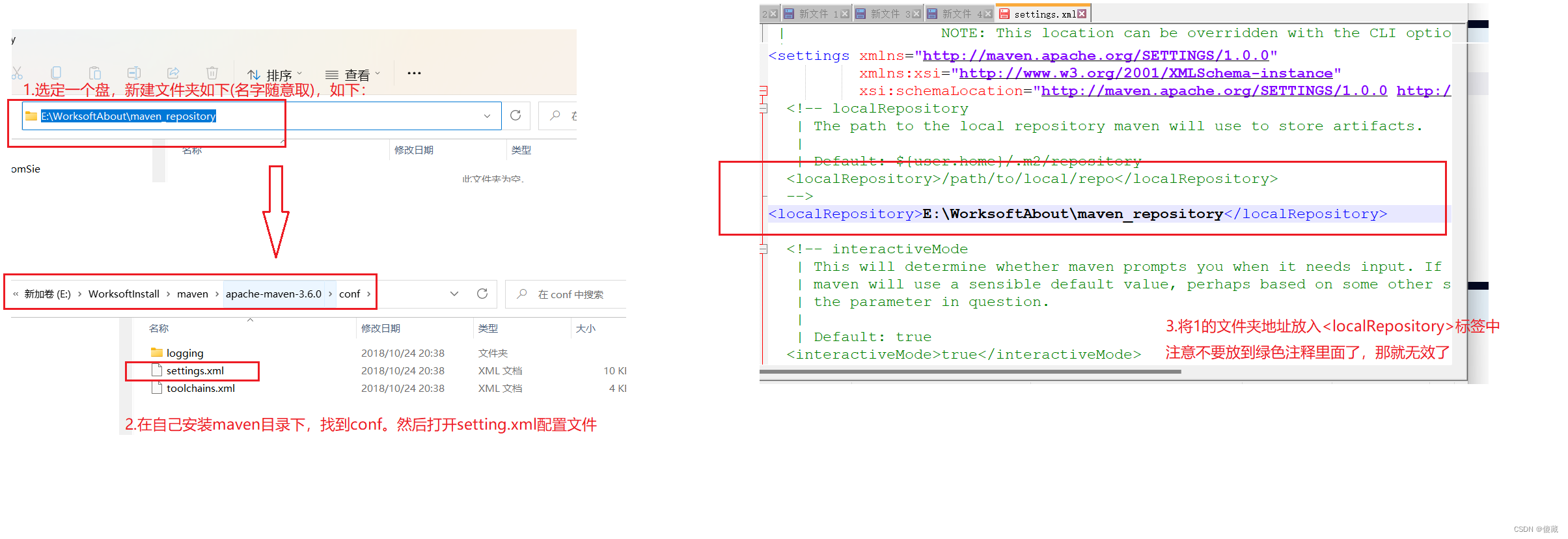
Task: Click the editor horizontal scrollbar
Action: click(x=970, y=372)
